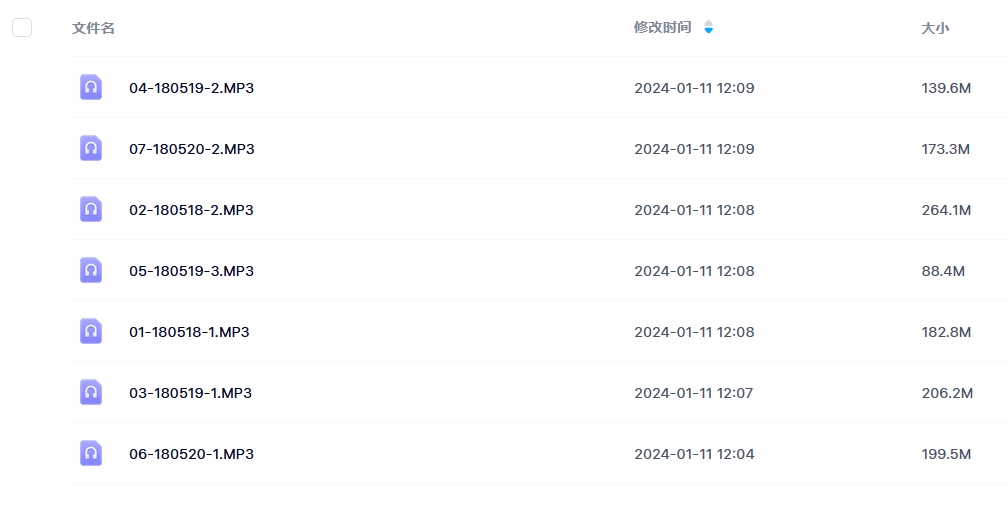Click the audio icon for 04-180519-2.MP3
The image size is (1008, 506).
pos(91,87)
